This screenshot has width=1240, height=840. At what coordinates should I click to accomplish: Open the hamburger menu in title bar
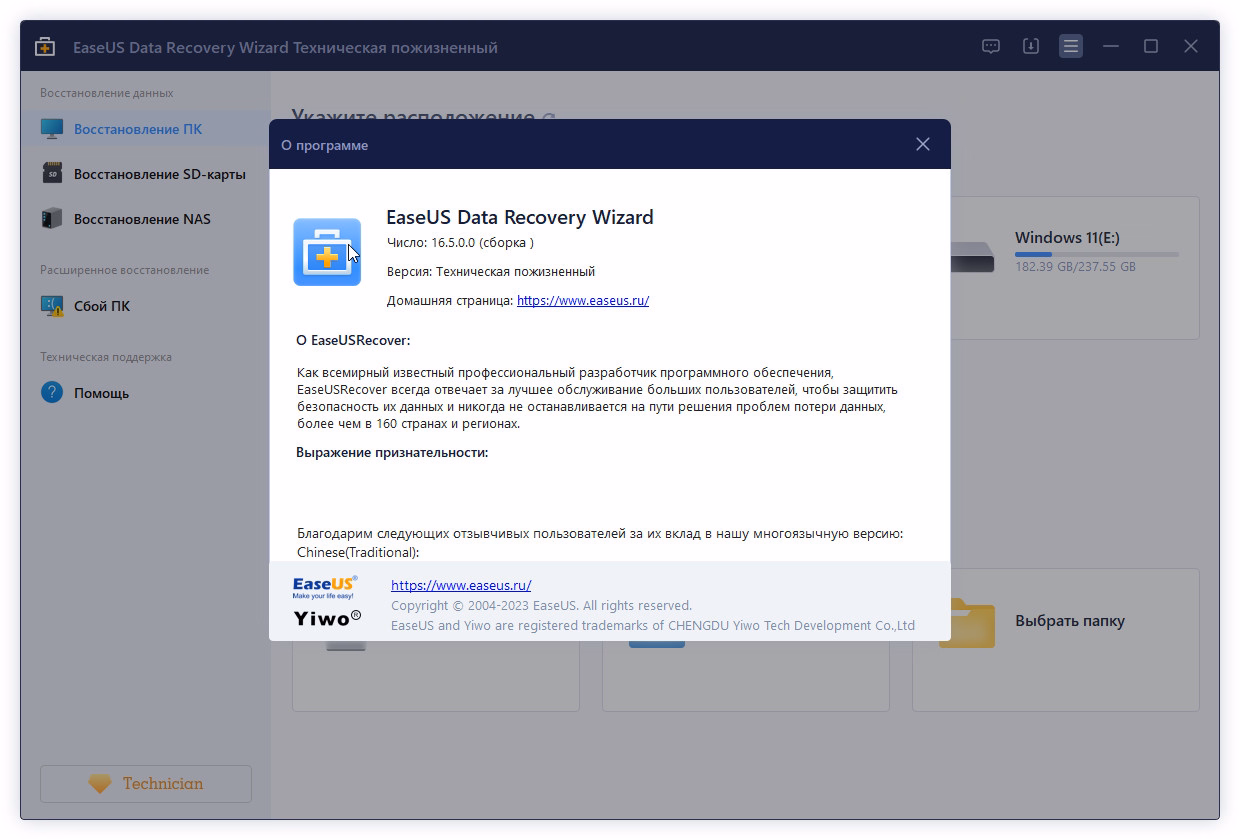point(1071,47)
